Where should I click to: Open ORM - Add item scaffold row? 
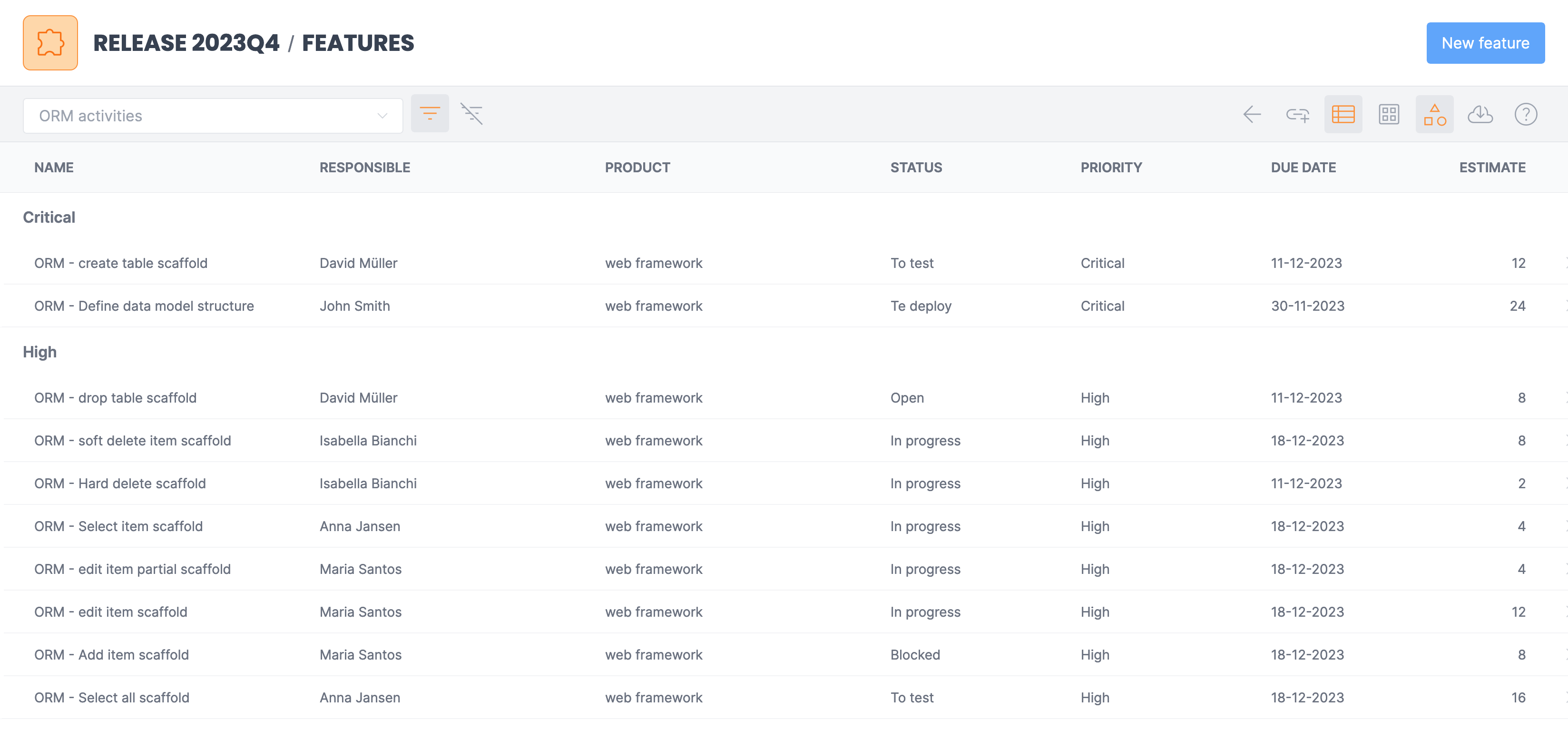(x=111, y=654)
